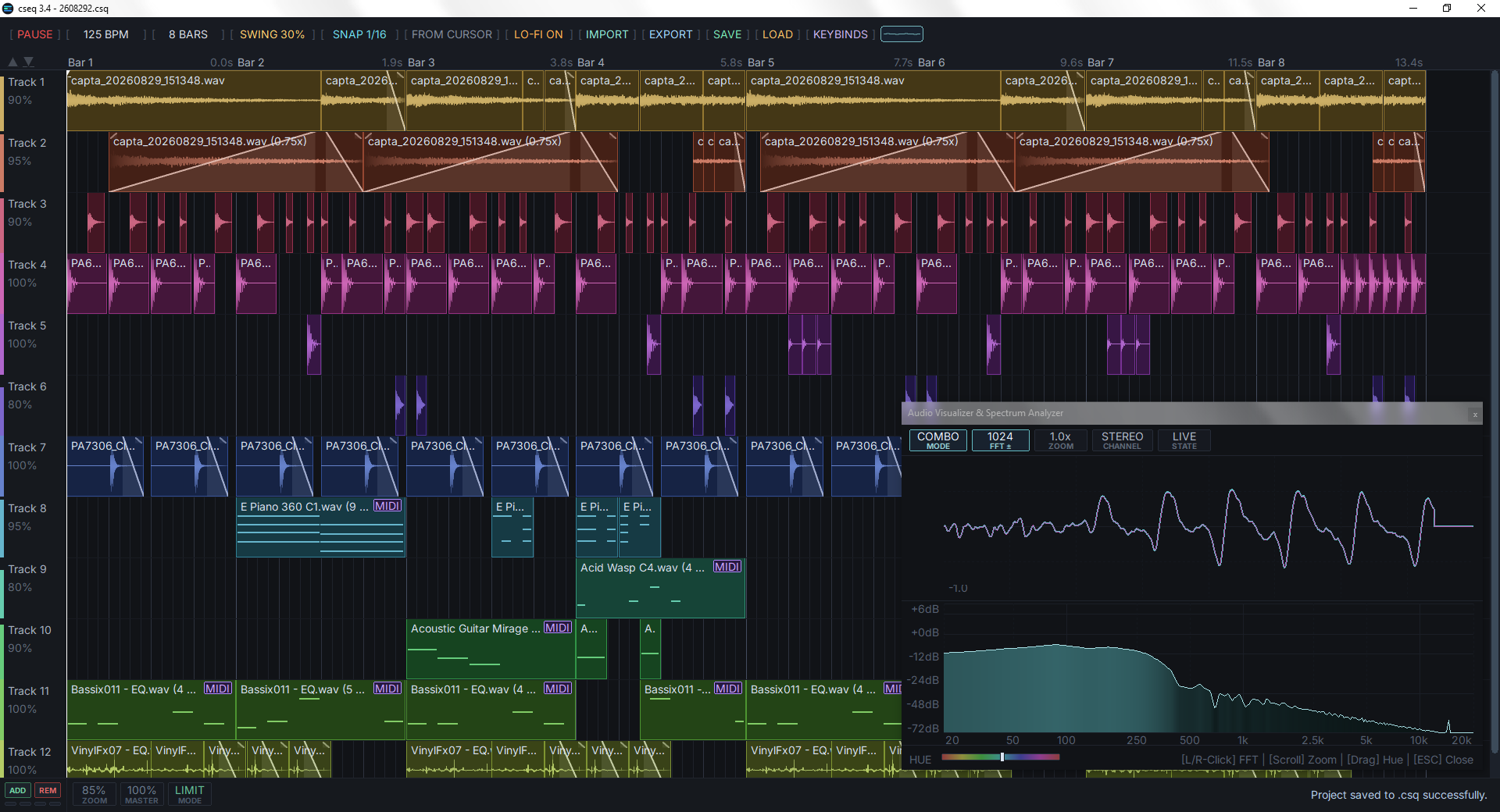1500x812 pixels.
Task: Click LOAD in the top toolbar
Action: tap(777, 34)
